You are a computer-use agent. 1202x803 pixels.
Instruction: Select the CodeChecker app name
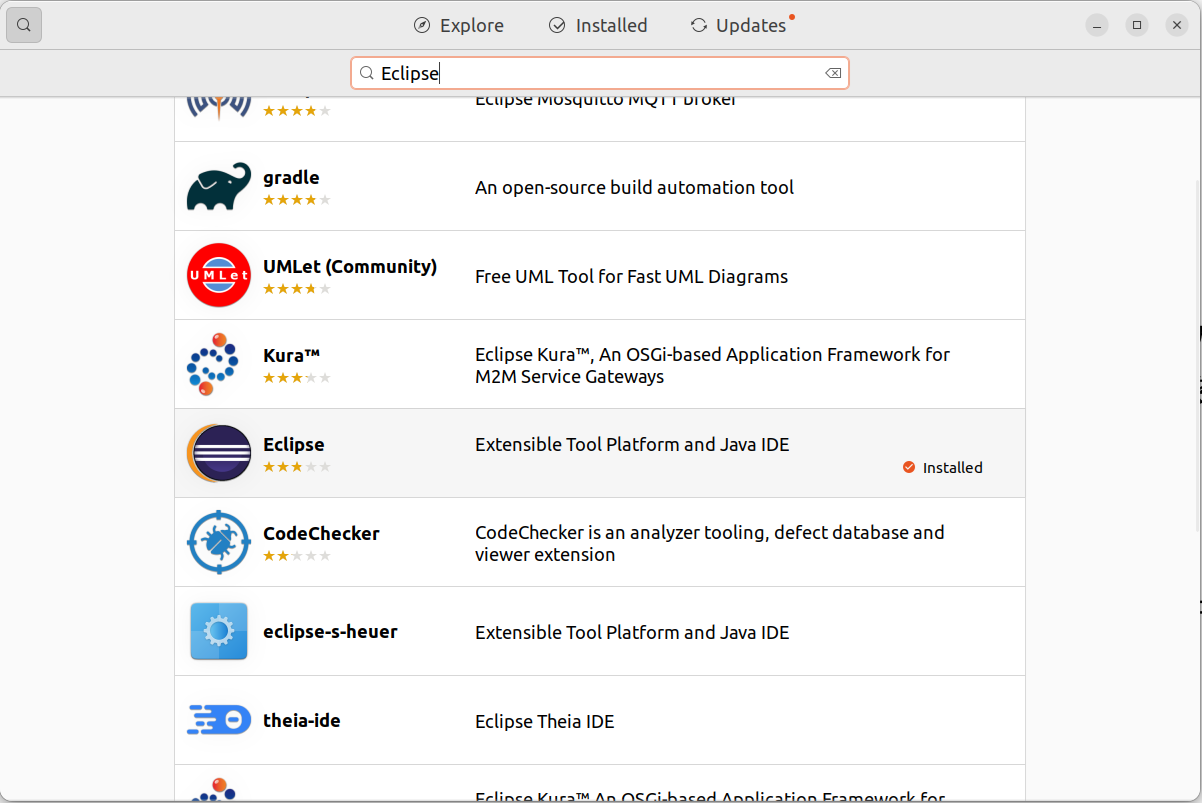point(321,534)
